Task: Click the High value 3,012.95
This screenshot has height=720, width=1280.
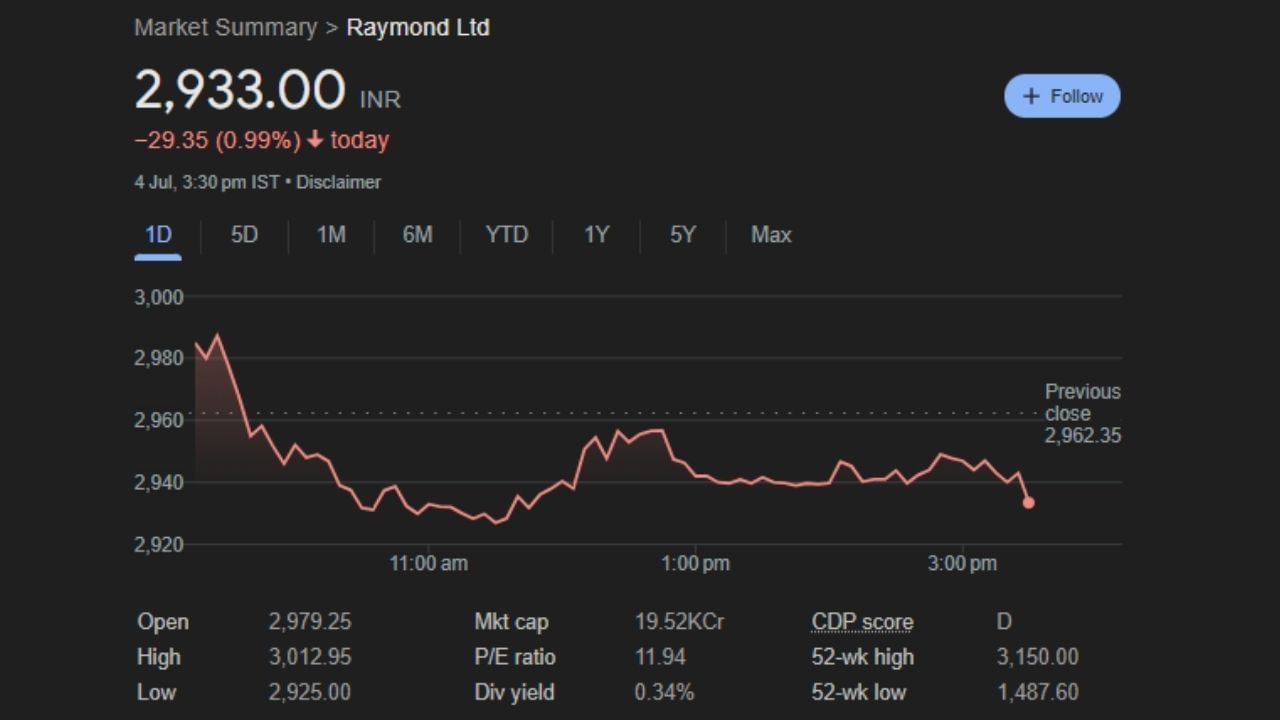Action: (310, 657)
